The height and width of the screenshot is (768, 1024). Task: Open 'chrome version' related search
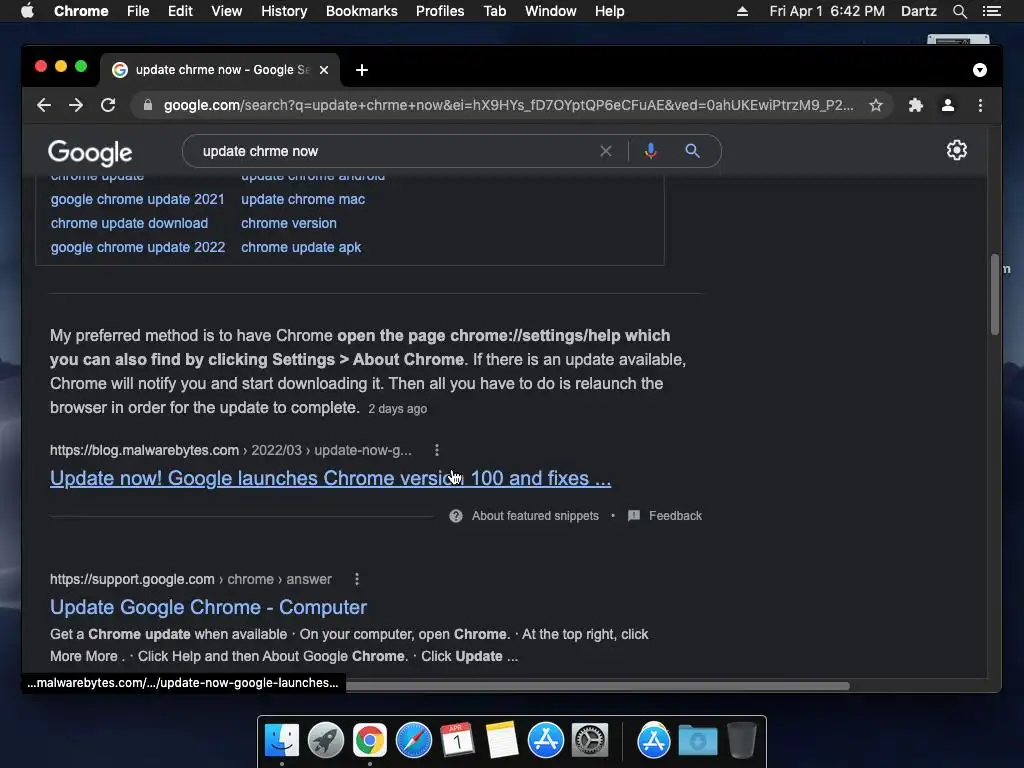(289, 223)
